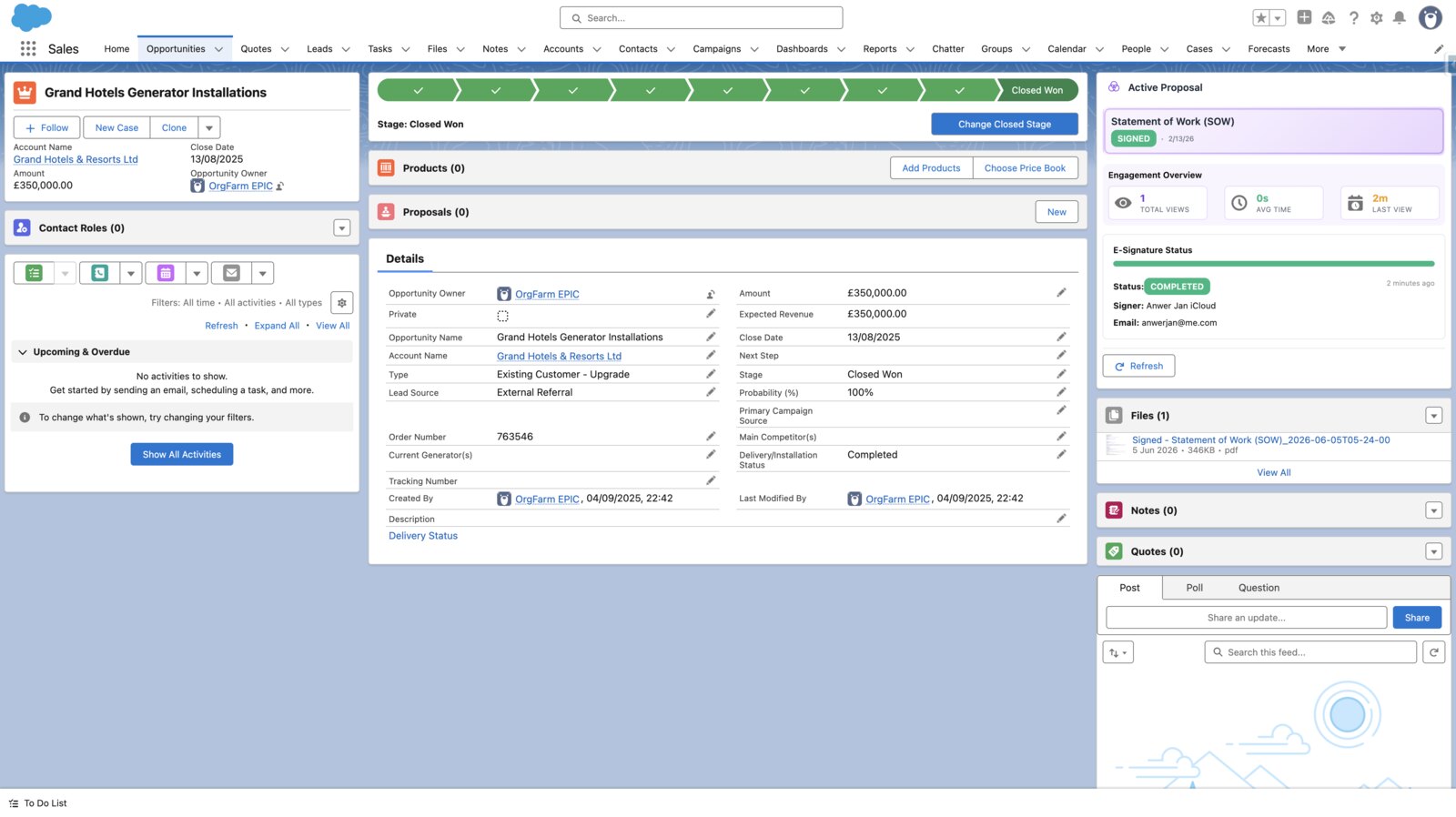Open the Setup gear icon
Viewport: 1456px width, 817px height.
(x=1376, y=18)
